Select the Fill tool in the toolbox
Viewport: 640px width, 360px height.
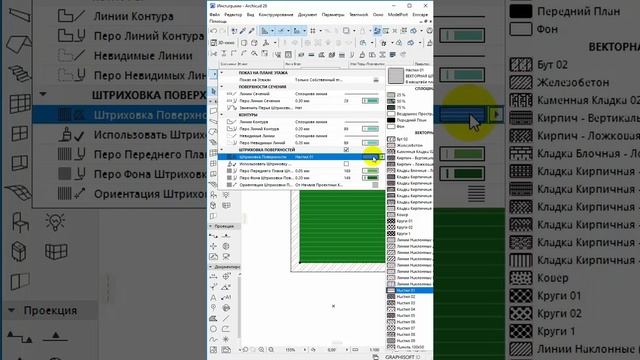[x=213, y=318]
